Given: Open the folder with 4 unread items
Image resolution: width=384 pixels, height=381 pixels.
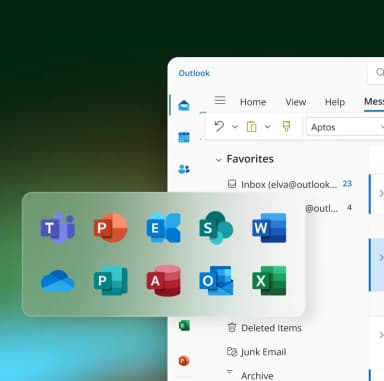Looking at the screenshot, I should [328, 208].
